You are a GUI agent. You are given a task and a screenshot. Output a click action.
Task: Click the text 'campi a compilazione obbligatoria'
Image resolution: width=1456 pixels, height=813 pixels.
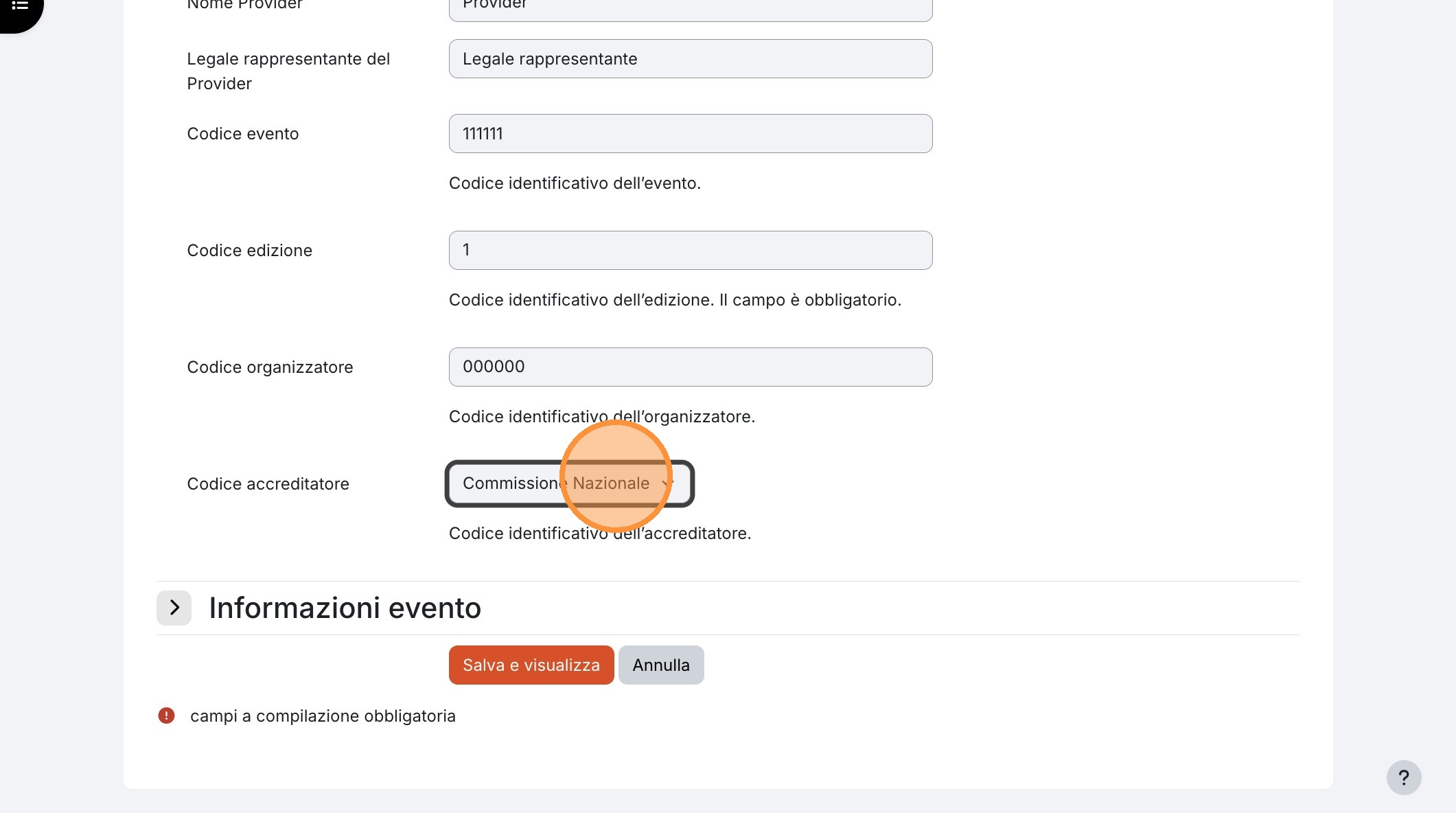(323, 716)
